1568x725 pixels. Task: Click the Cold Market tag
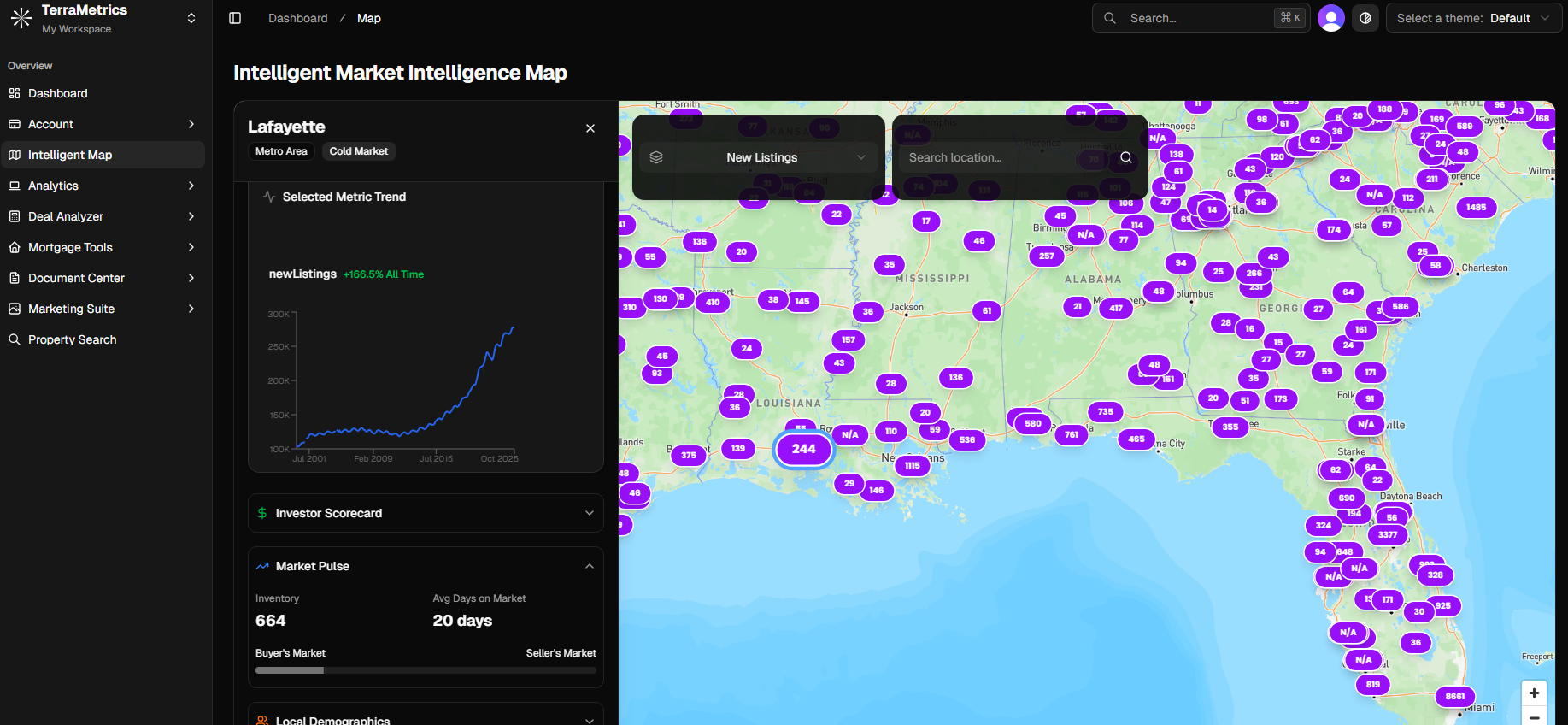(359, 151)
